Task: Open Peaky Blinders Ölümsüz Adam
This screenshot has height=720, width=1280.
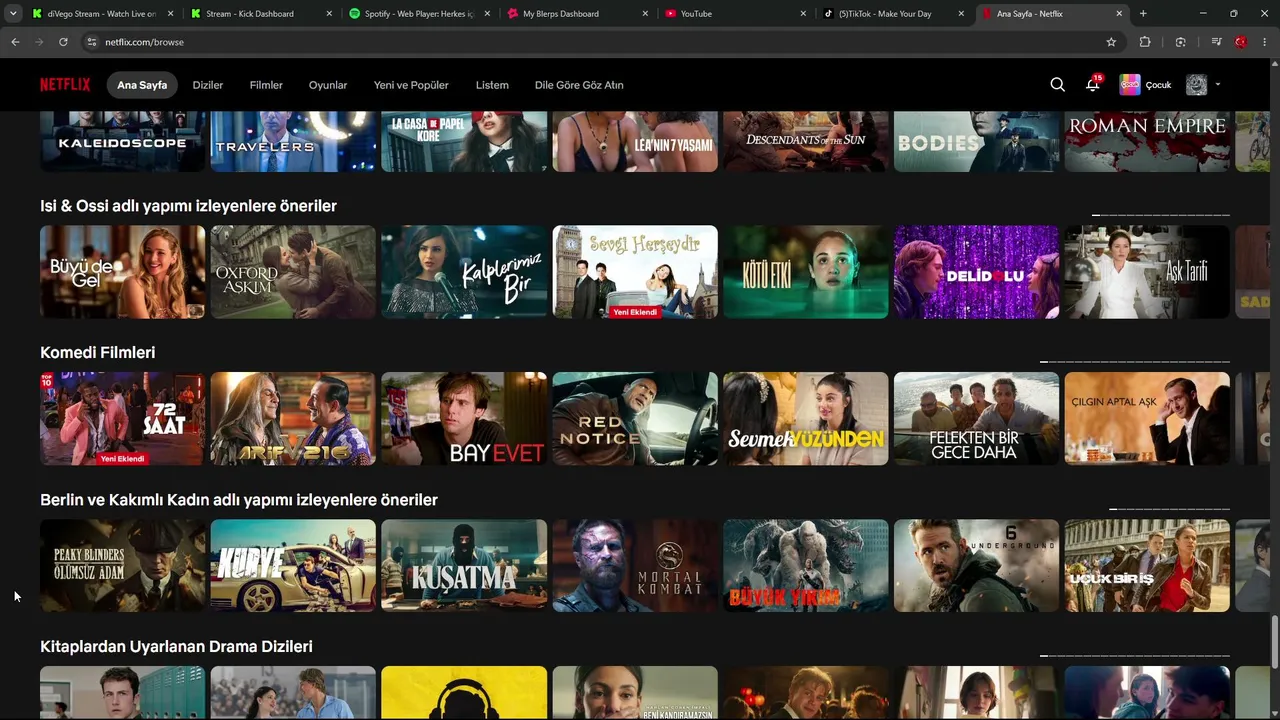Action: click(x=123, y=566)
